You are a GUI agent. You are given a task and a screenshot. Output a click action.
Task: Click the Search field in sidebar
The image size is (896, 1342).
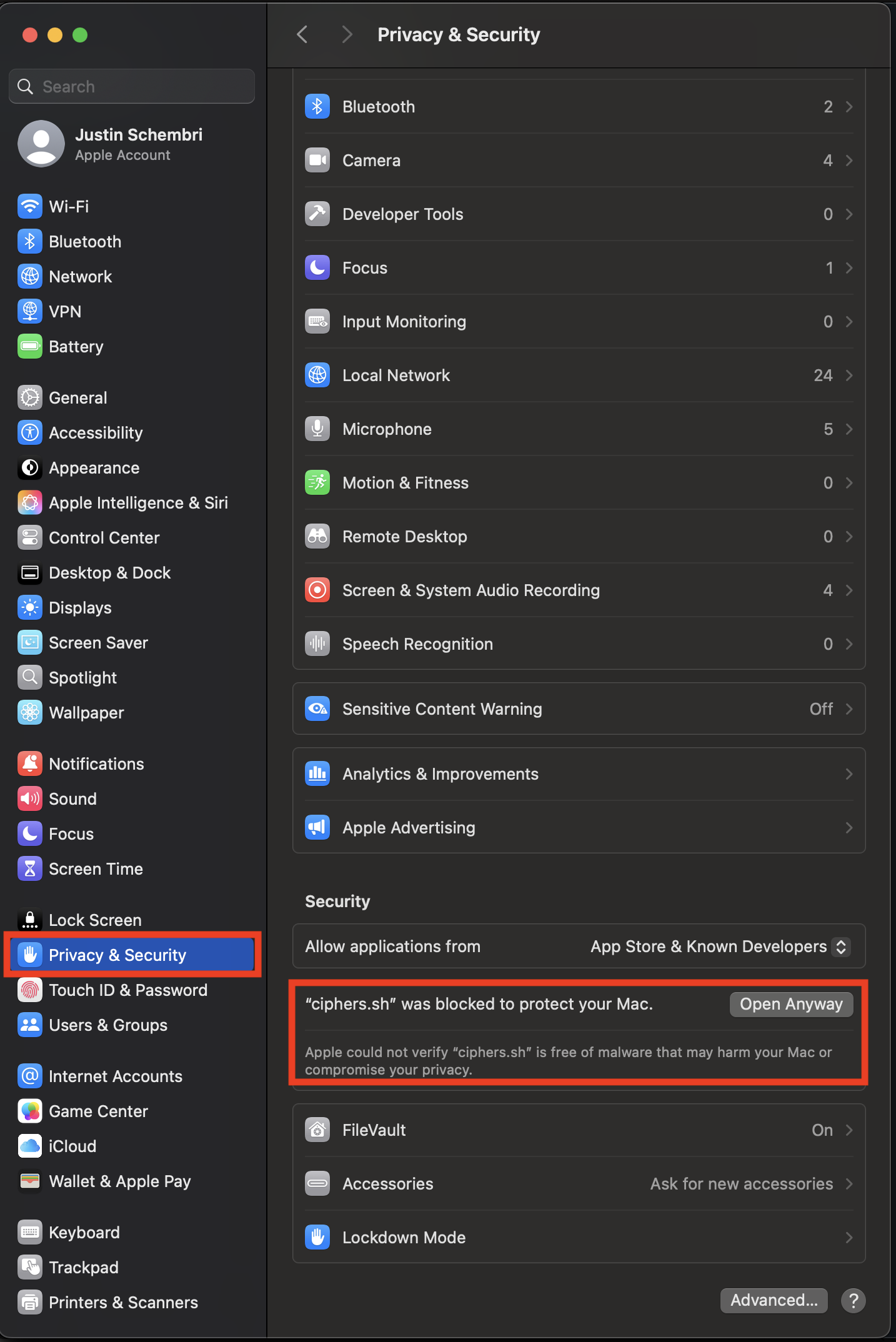pyautogui.click(x=132, y=86)
